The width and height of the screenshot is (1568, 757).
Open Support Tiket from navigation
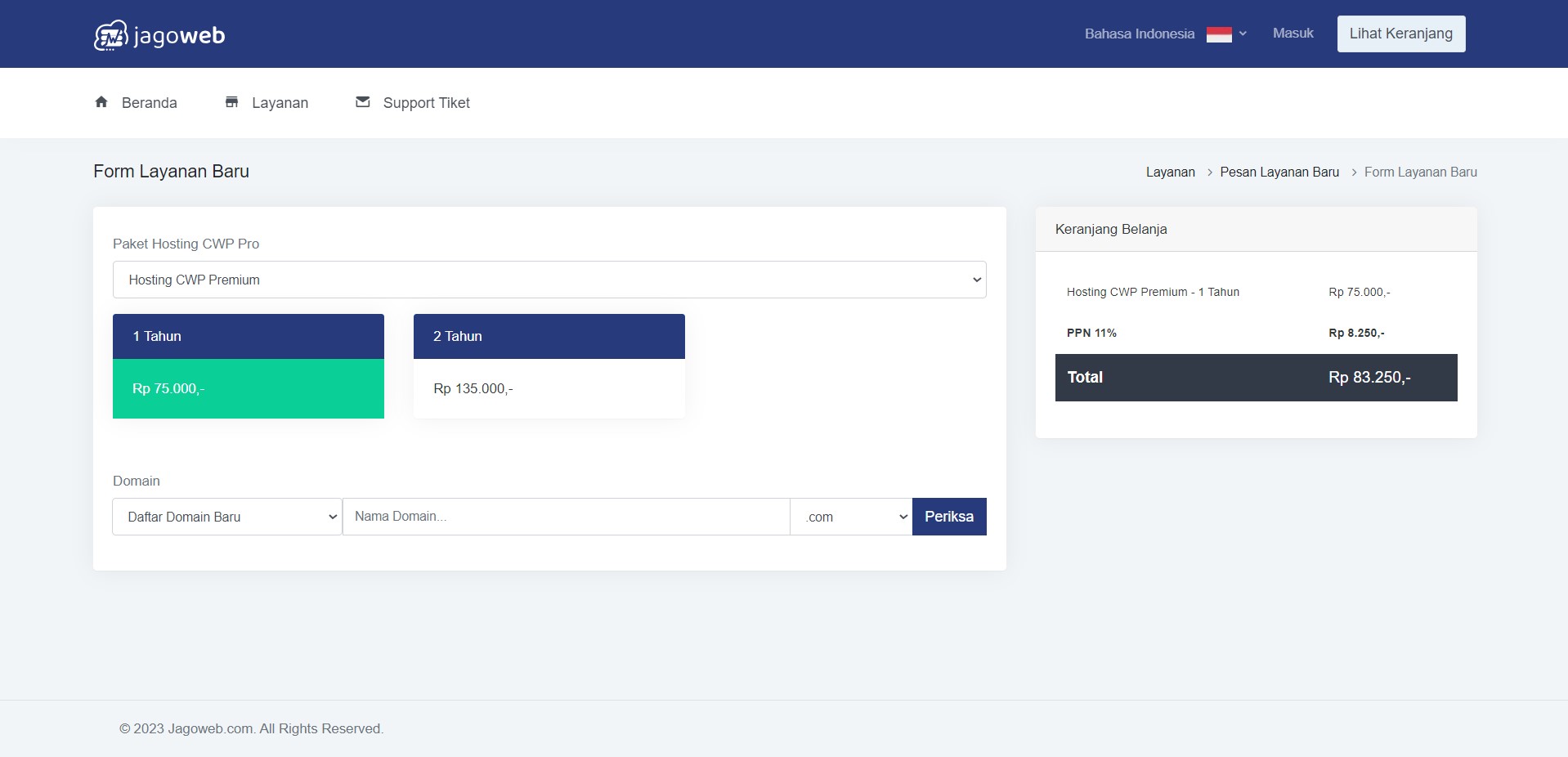point(426,103)
